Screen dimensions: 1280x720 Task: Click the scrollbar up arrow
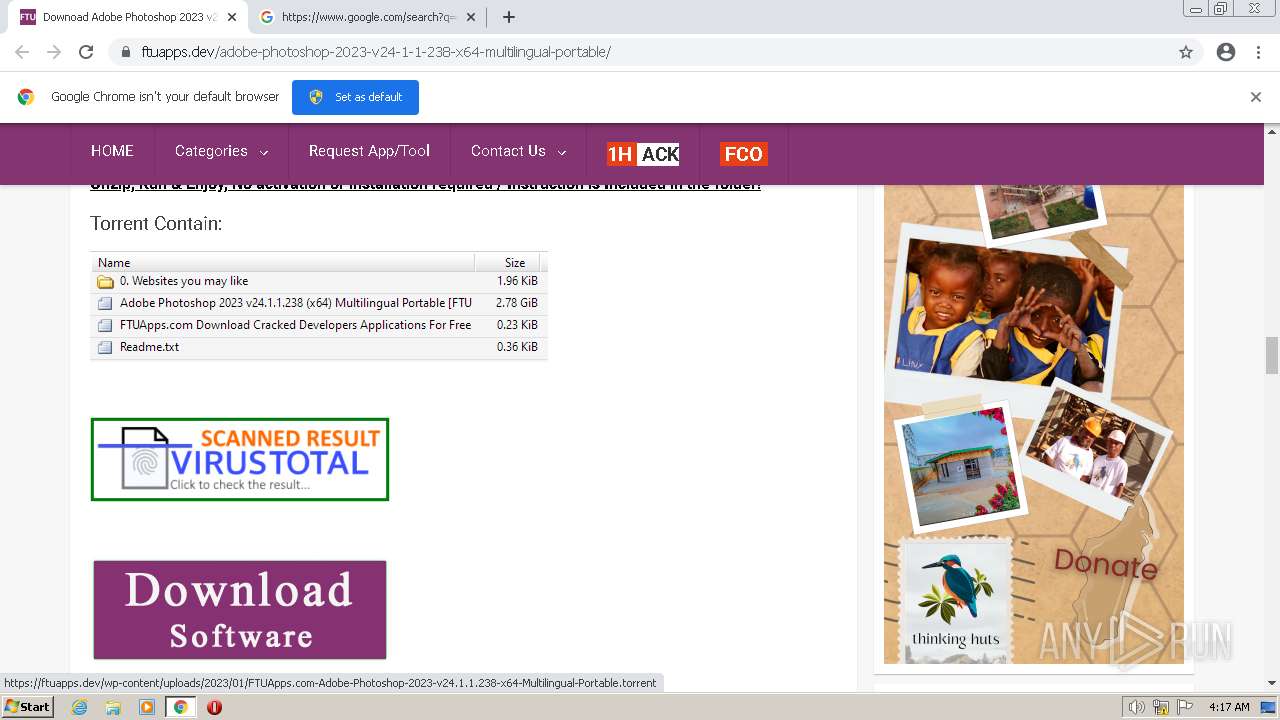coord(1272,131)
